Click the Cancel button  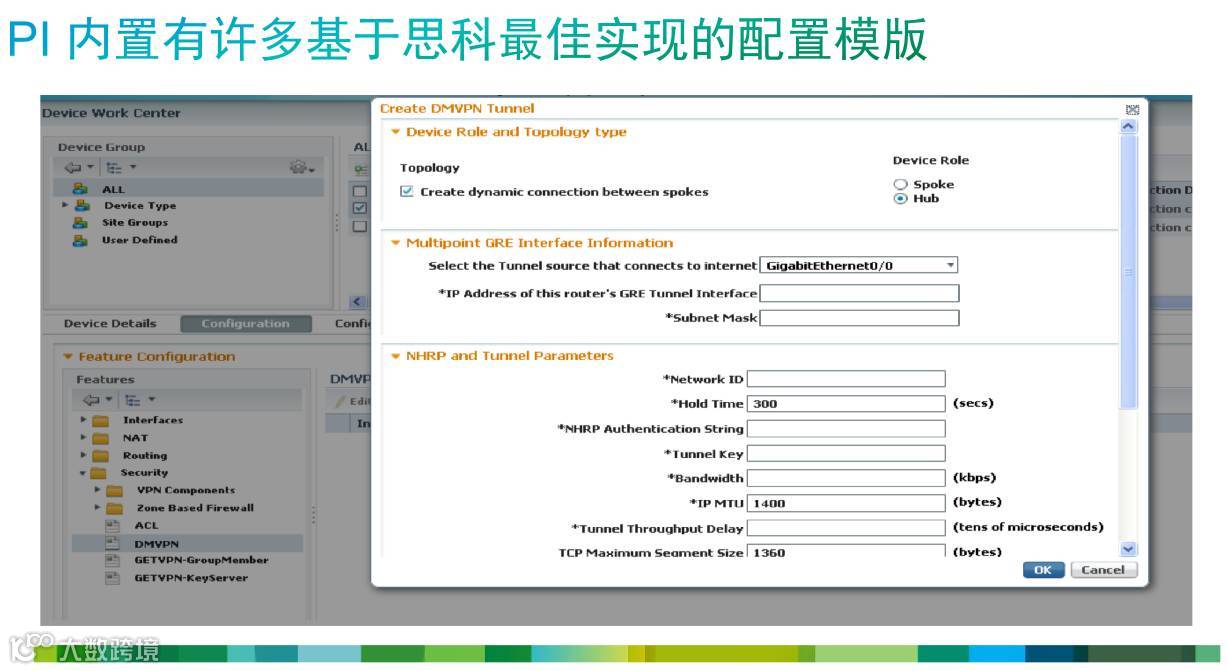pos(1103,570)
